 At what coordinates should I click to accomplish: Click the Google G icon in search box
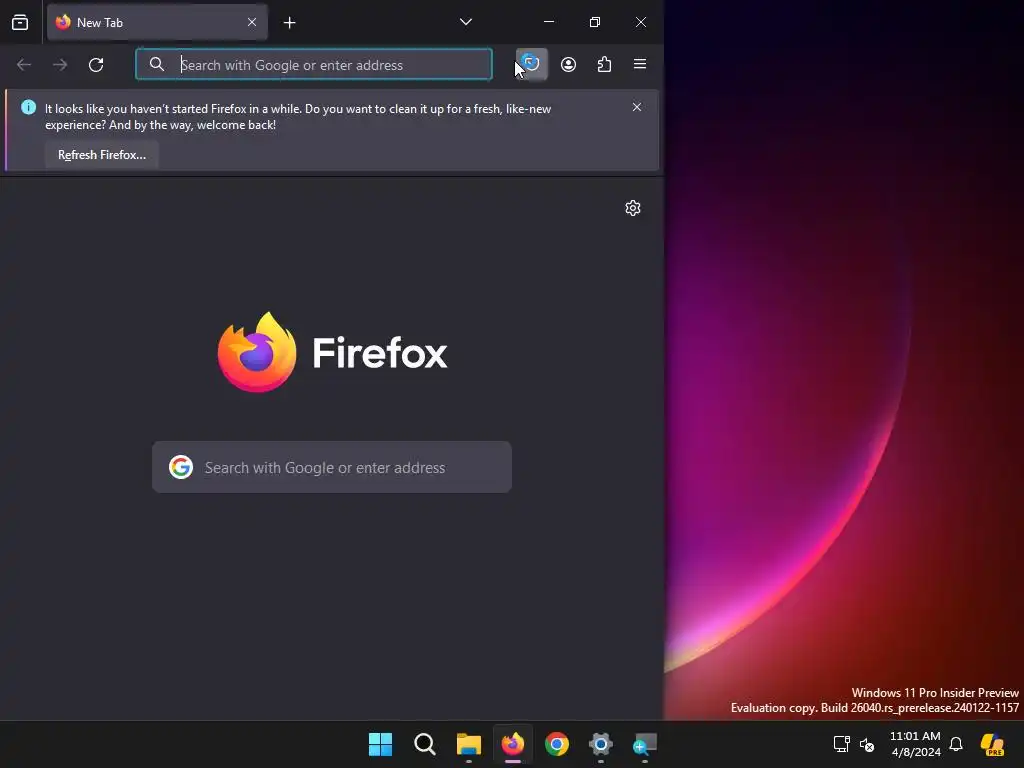[181, 467]
